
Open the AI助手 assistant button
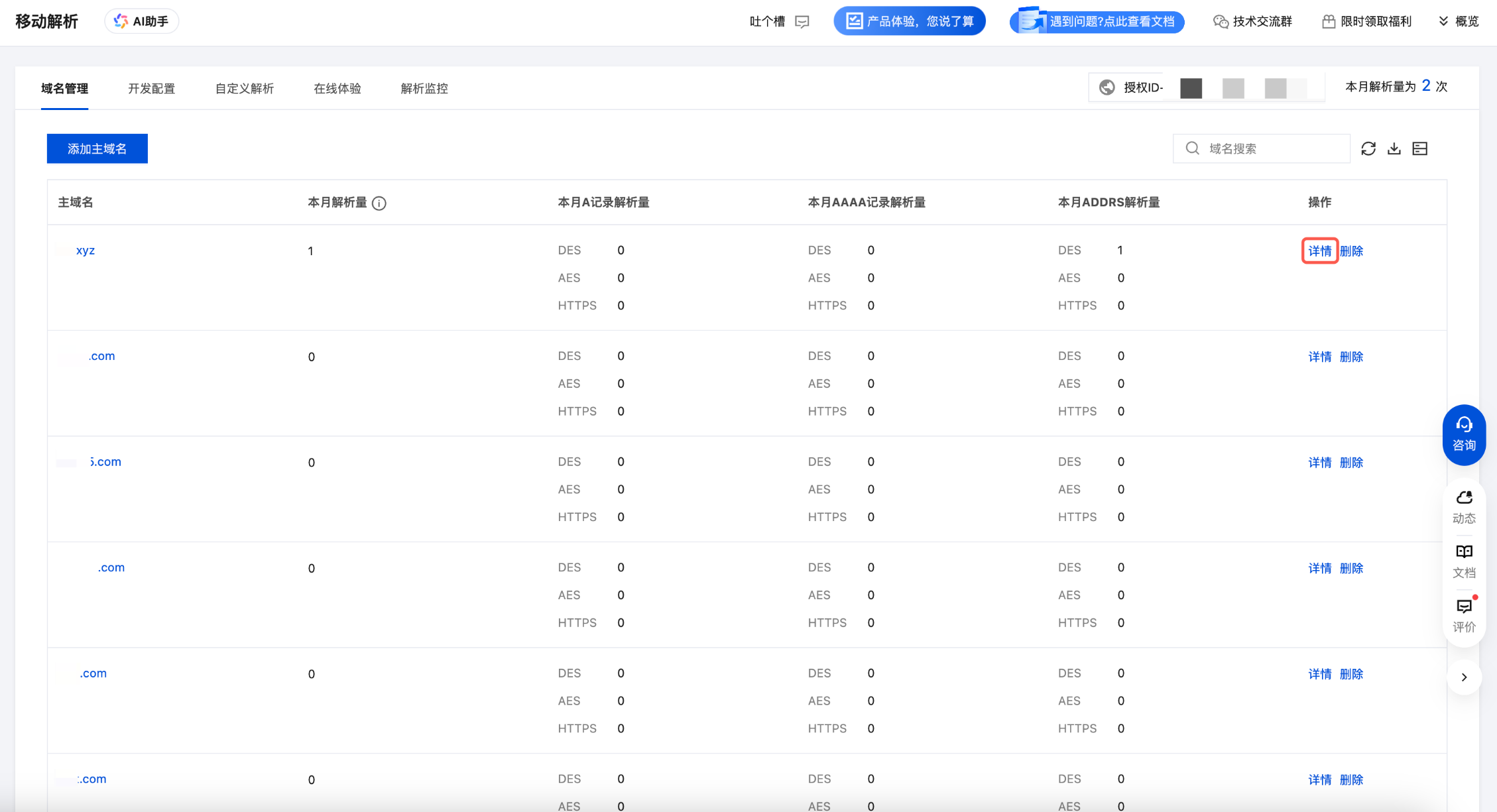click(142, 21)
